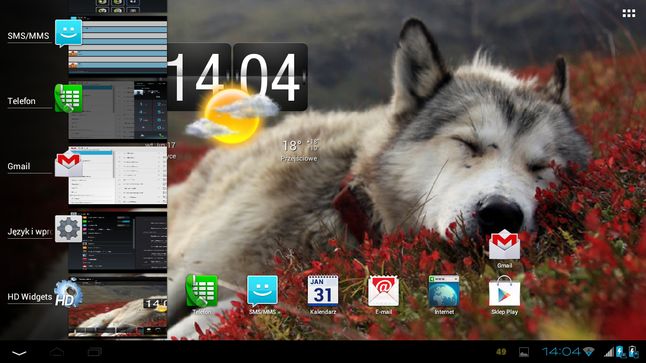
Task: Select the Język i wpro label
Action: coord(30,232)
